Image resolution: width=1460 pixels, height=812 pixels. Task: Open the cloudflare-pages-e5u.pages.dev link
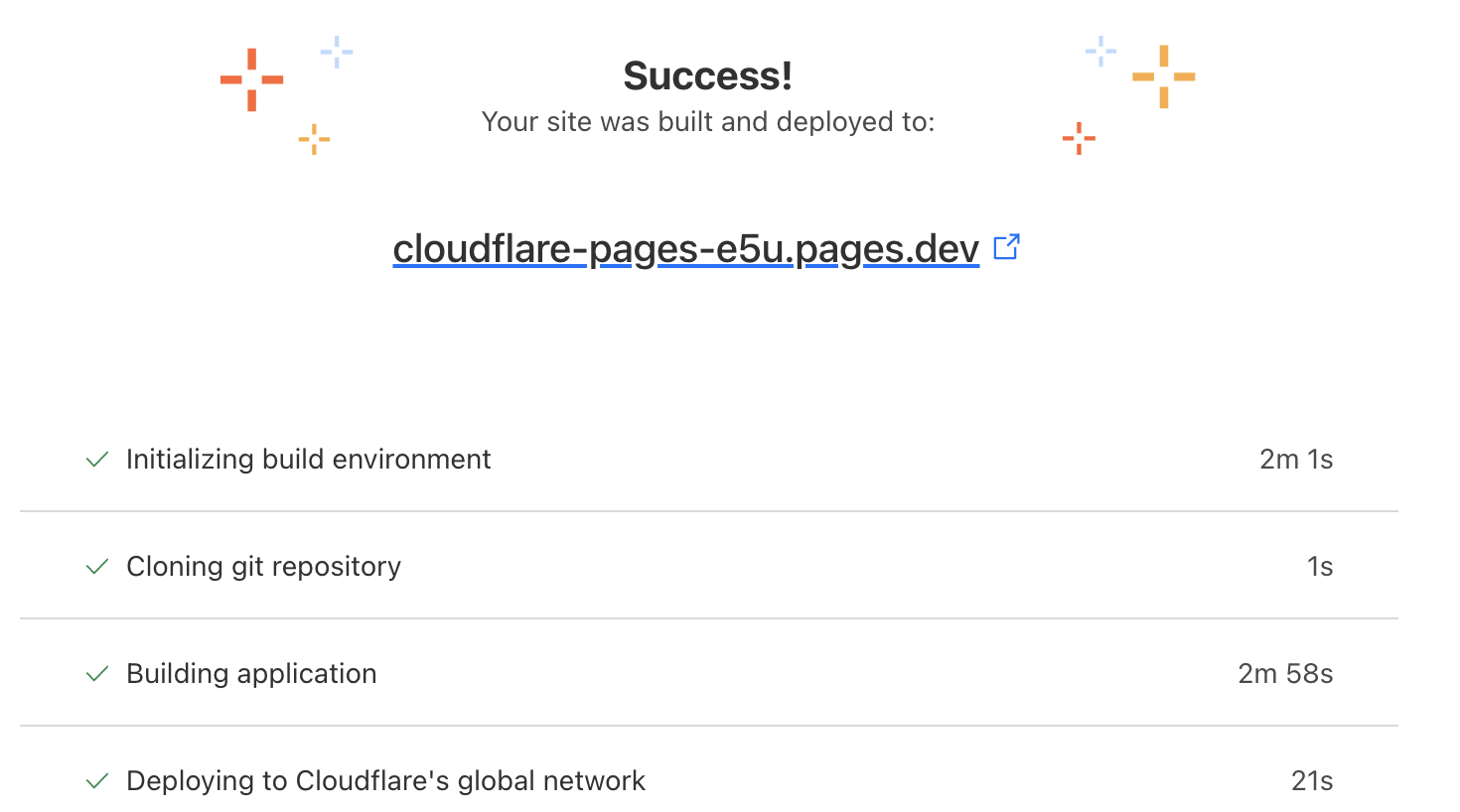tap(686, 248)
